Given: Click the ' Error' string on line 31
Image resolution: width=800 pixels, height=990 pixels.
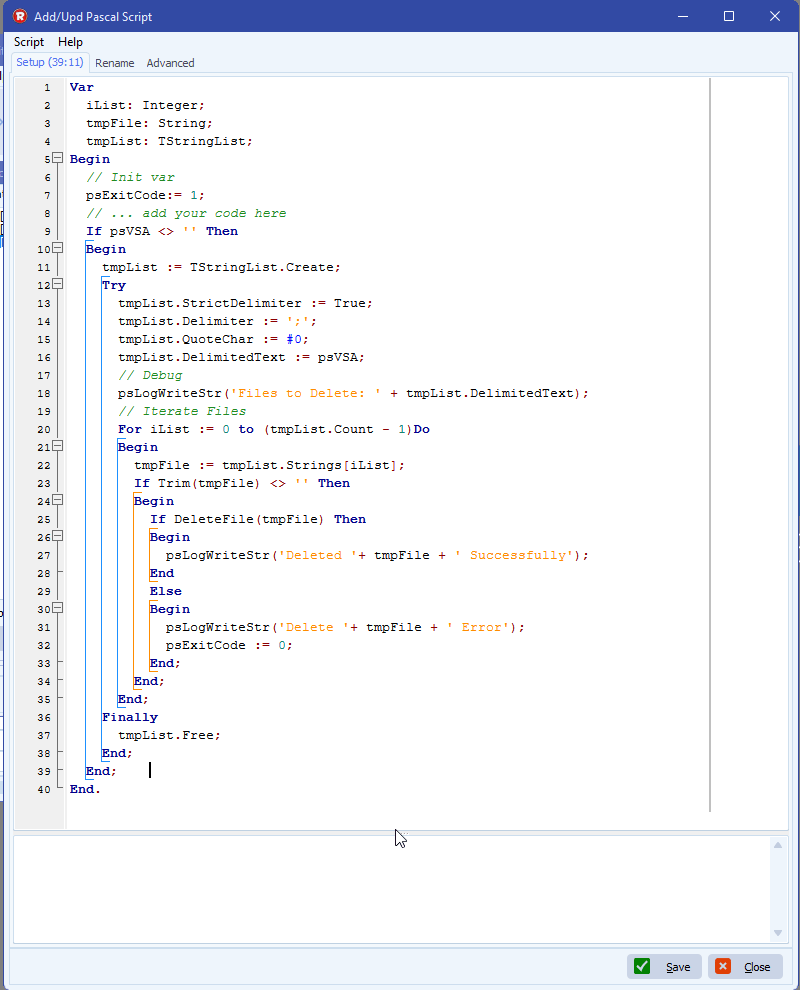Looking at the screenshot, I should pos(478,627).
